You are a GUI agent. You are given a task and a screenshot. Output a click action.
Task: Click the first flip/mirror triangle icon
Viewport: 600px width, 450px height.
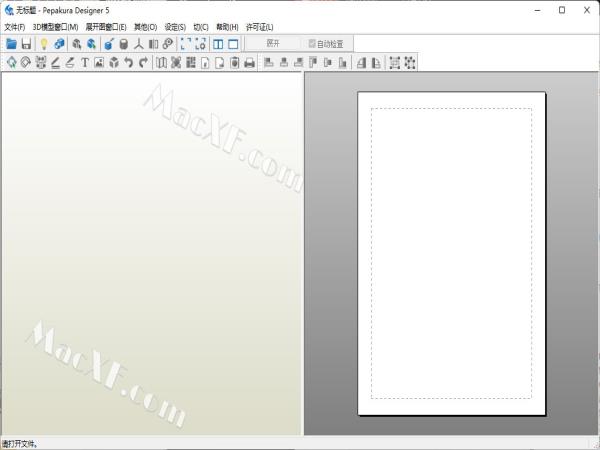coord(361,62)
